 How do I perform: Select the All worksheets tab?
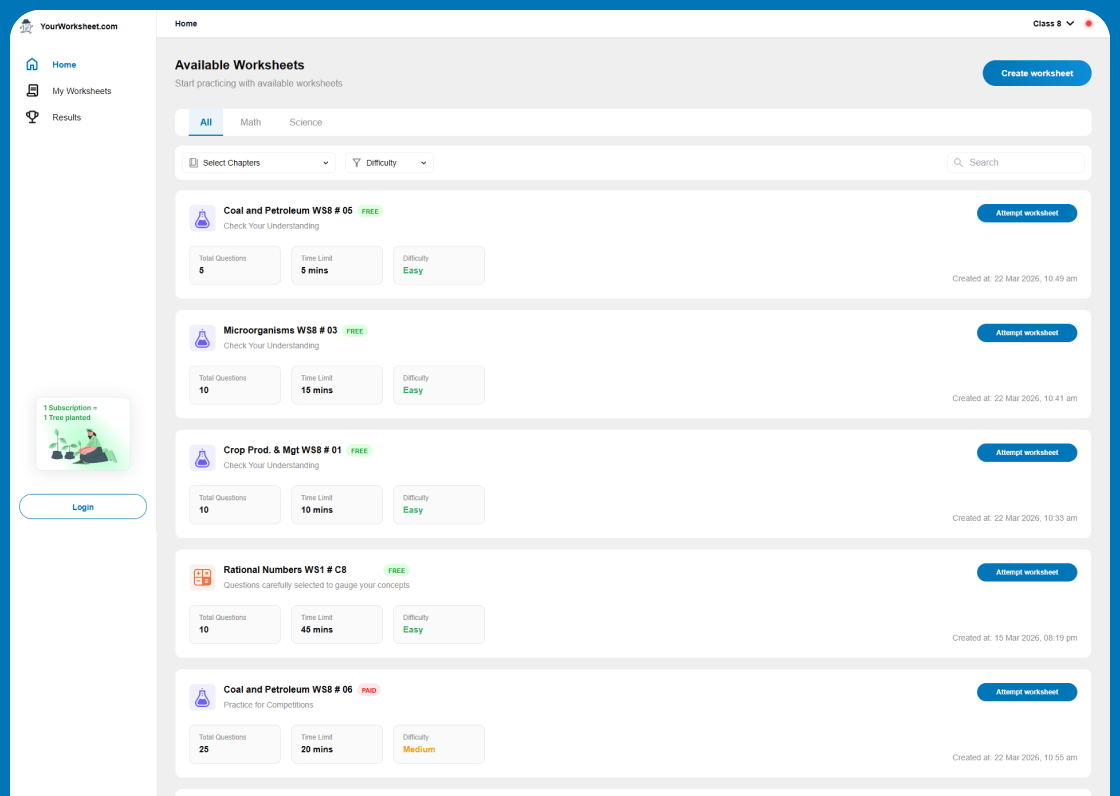pyautogui.click(x=206, y=123)
